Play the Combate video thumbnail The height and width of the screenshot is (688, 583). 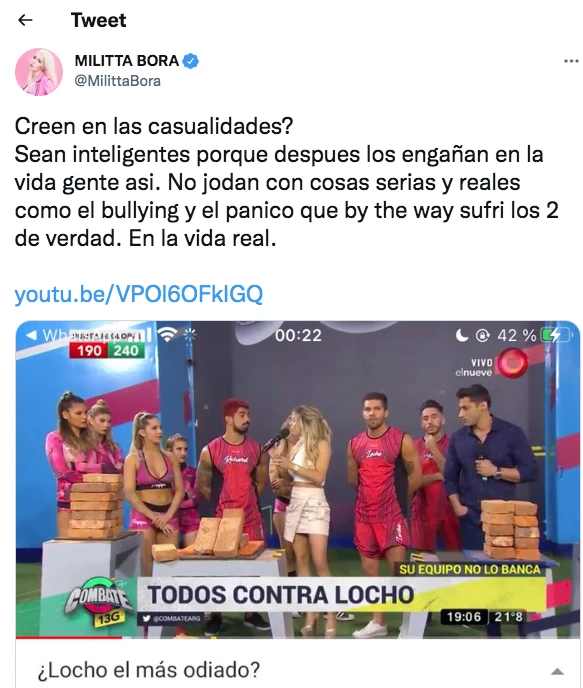point(298,479)
